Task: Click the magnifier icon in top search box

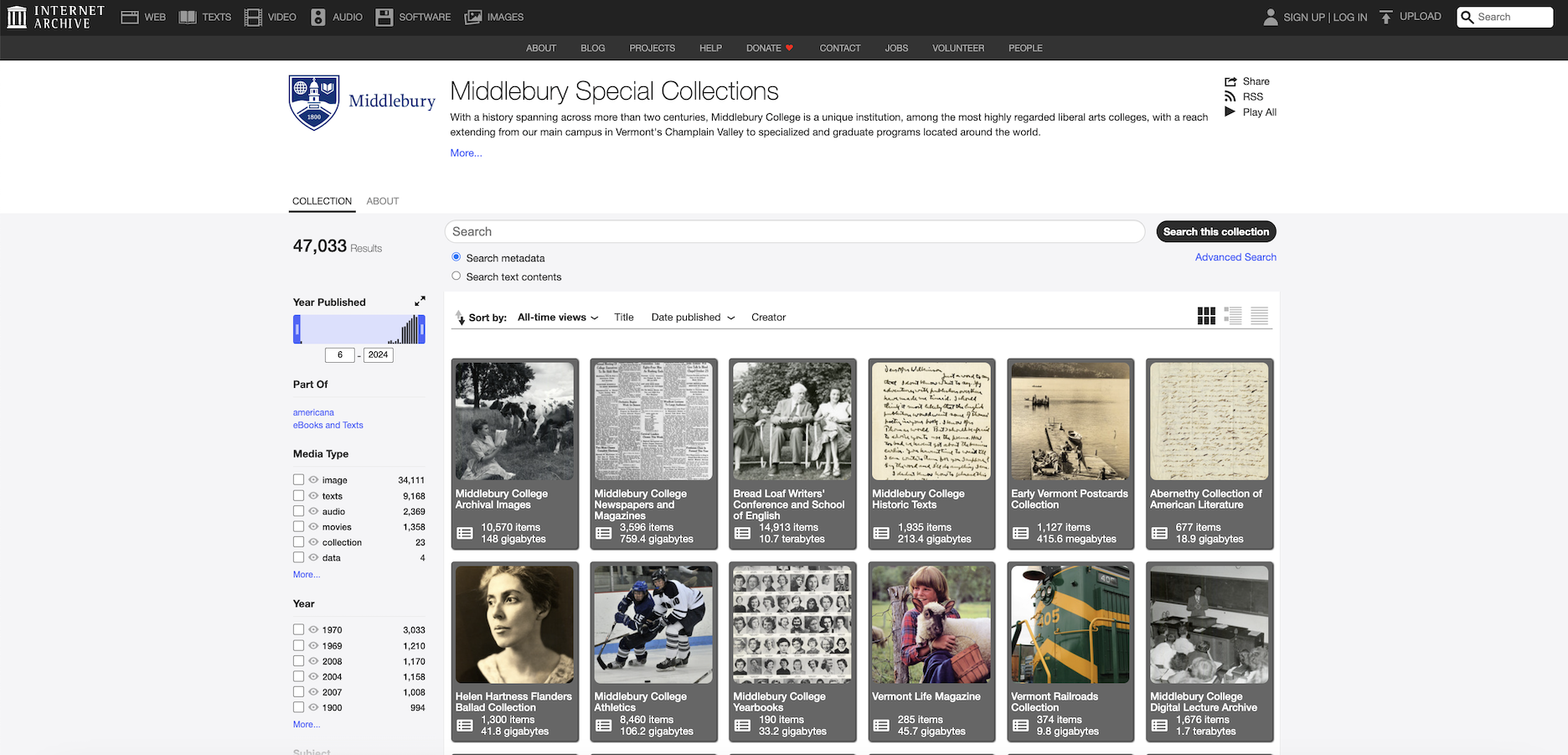Action: tap(1467, 17)
